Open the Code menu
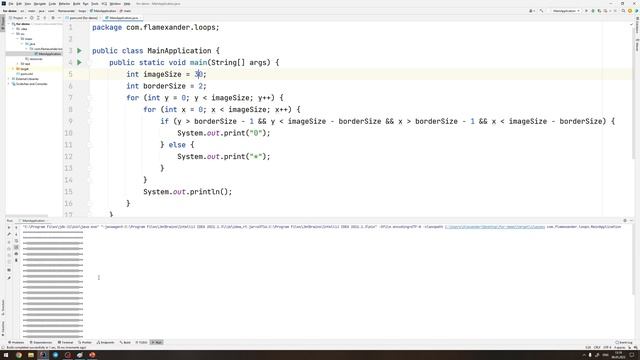This screenshot has height=360, width=640. [x=52, y=4]
